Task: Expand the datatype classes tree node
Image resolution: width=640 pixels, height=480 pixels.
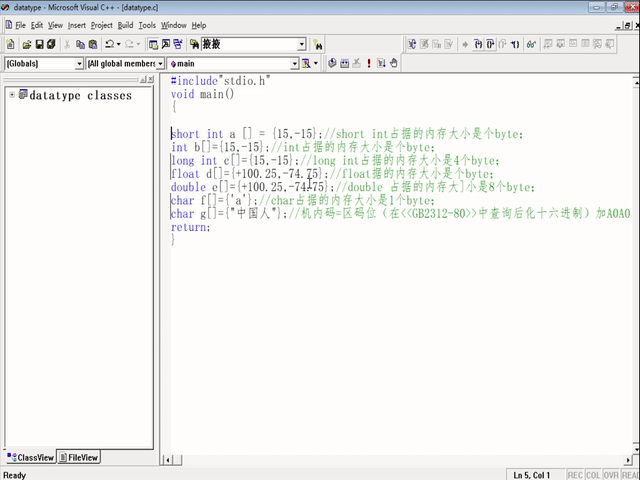Action: point(12,95)
